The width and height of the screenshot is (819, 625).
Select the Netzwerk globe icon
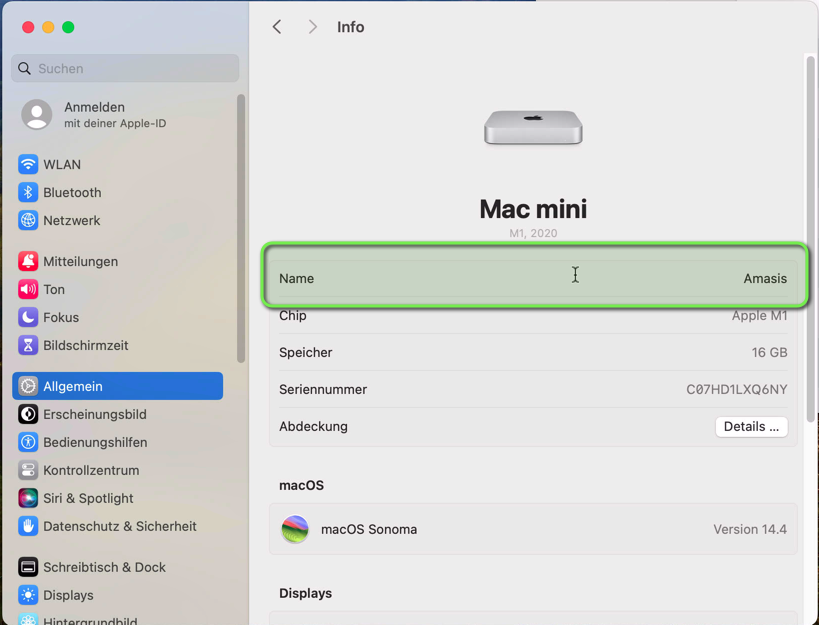coord(28,220)
